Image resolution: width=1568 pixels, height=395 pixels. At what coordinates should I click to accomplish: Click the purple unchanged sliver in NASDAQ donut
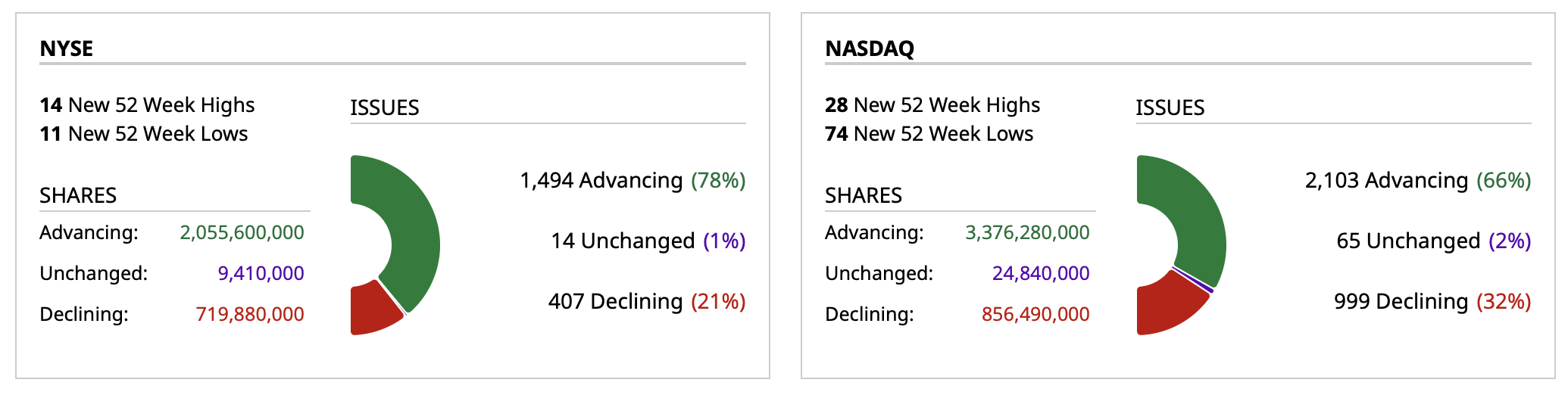pos(1193,278)
